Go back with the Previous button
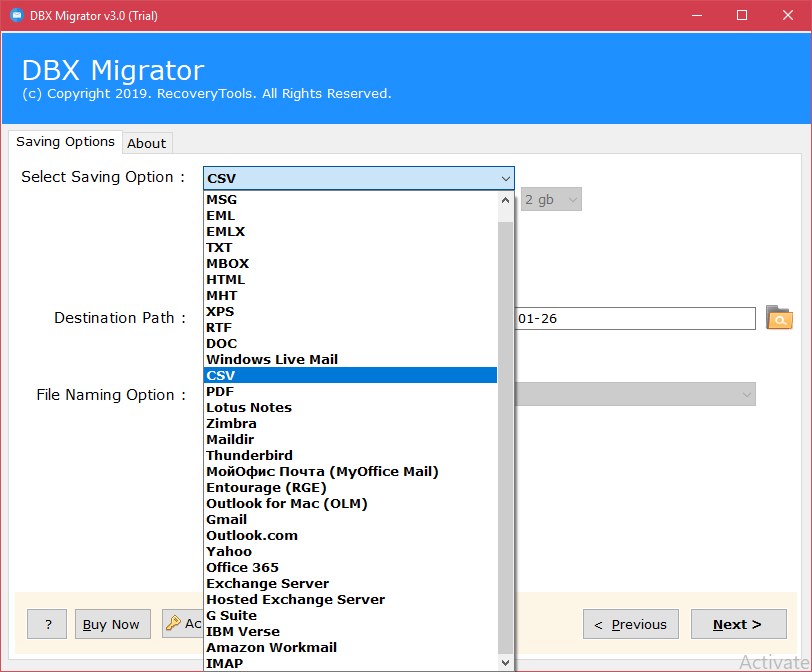812x672 pixels. tap(631, 624)
